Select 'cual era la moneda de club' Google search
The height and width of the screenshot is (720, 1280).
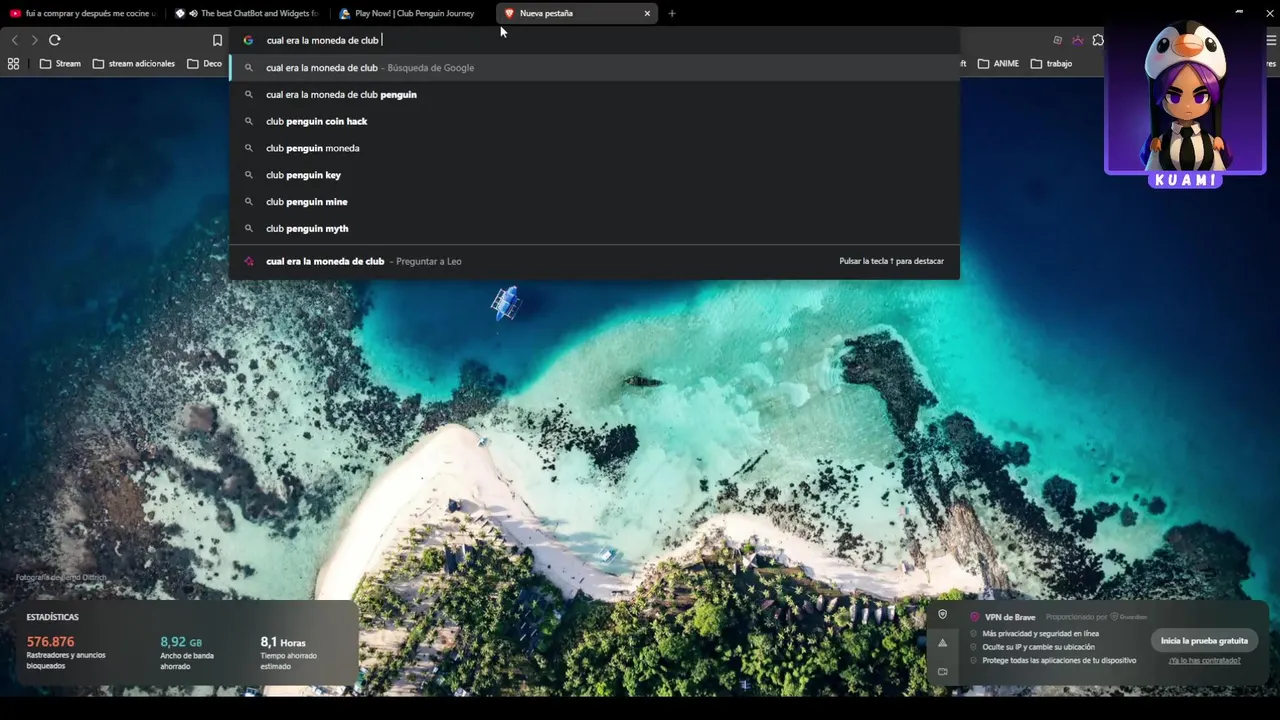[x=594, y=68]
